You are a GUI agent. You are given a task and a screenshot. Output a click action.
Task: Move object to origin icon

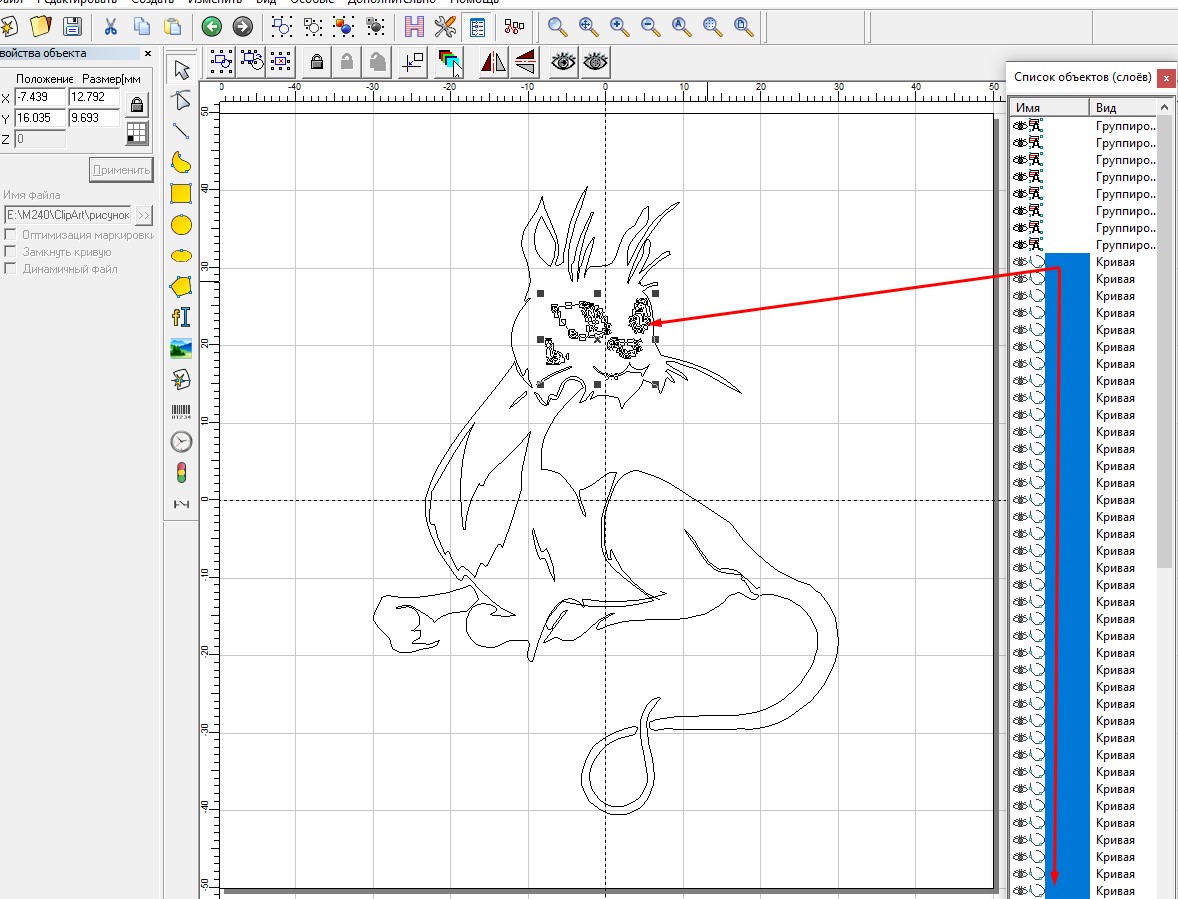pyautogui.click(x=412, y=62)
